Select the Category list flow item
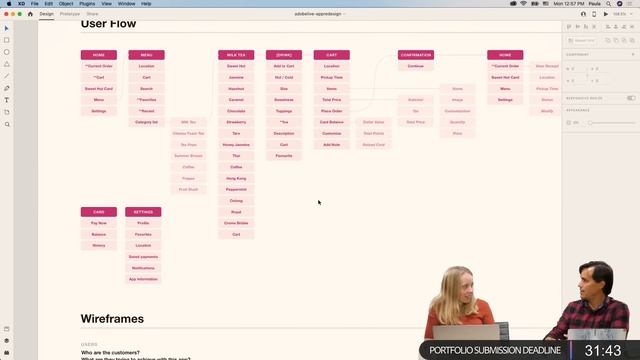This screenshot has width=640, height=360. (x=146, y=122)
